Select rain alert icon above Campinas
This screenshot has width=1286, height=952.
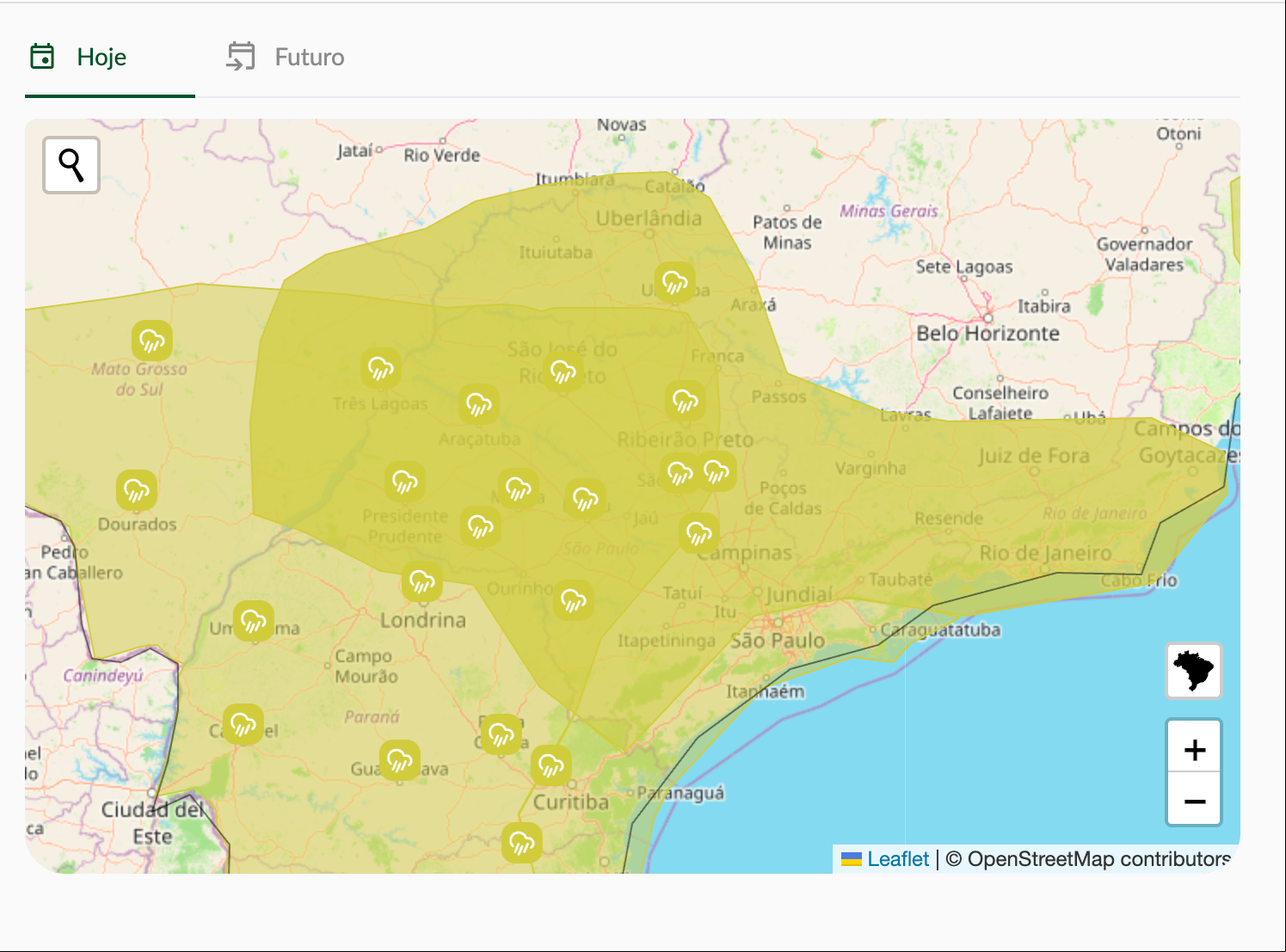[x=699, y=534]
